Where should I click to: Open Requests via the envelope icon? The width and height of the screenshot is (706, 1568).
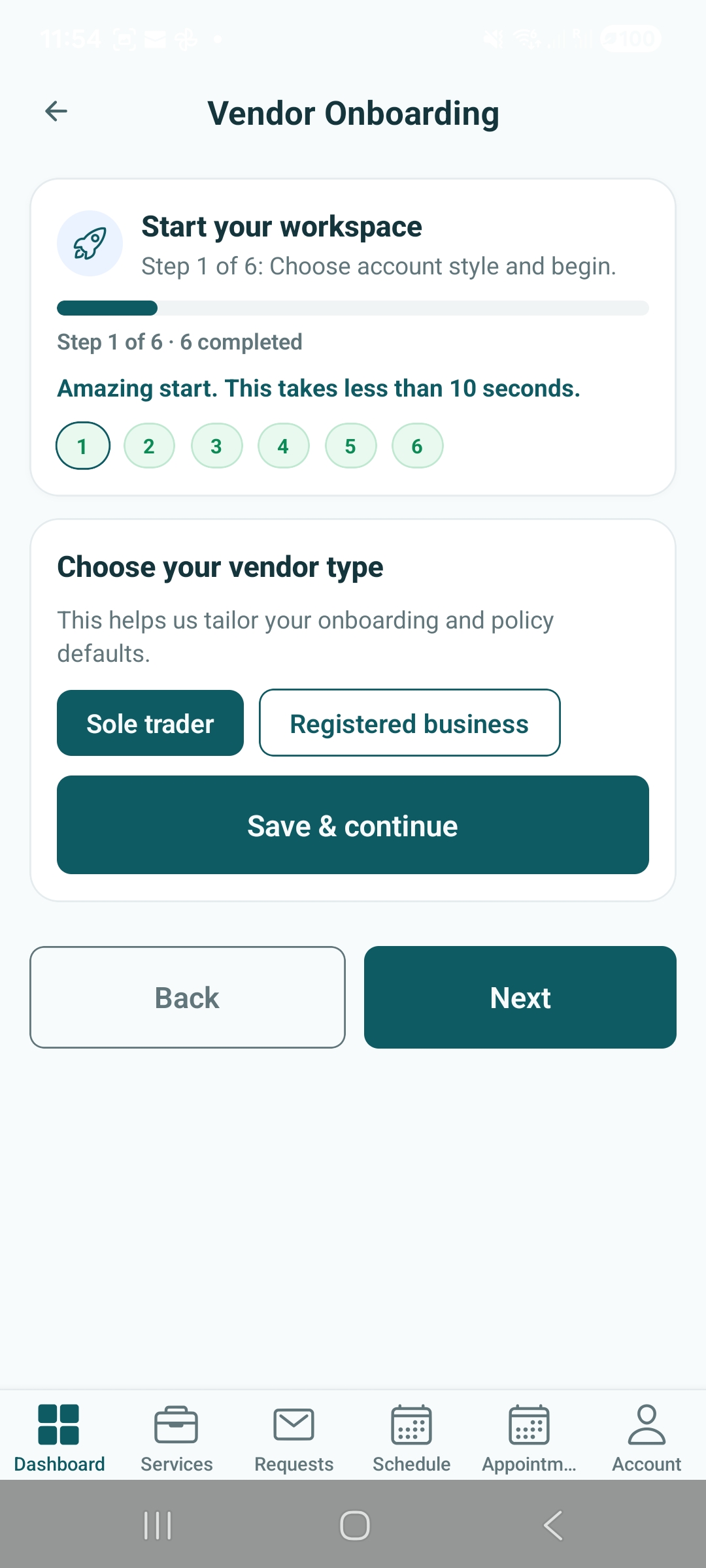[294, 1425]
